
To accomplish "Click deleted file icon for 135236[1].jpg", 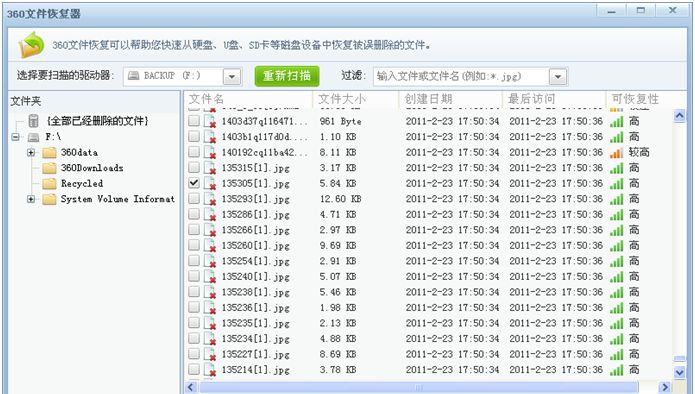I will tap(210, 308).
